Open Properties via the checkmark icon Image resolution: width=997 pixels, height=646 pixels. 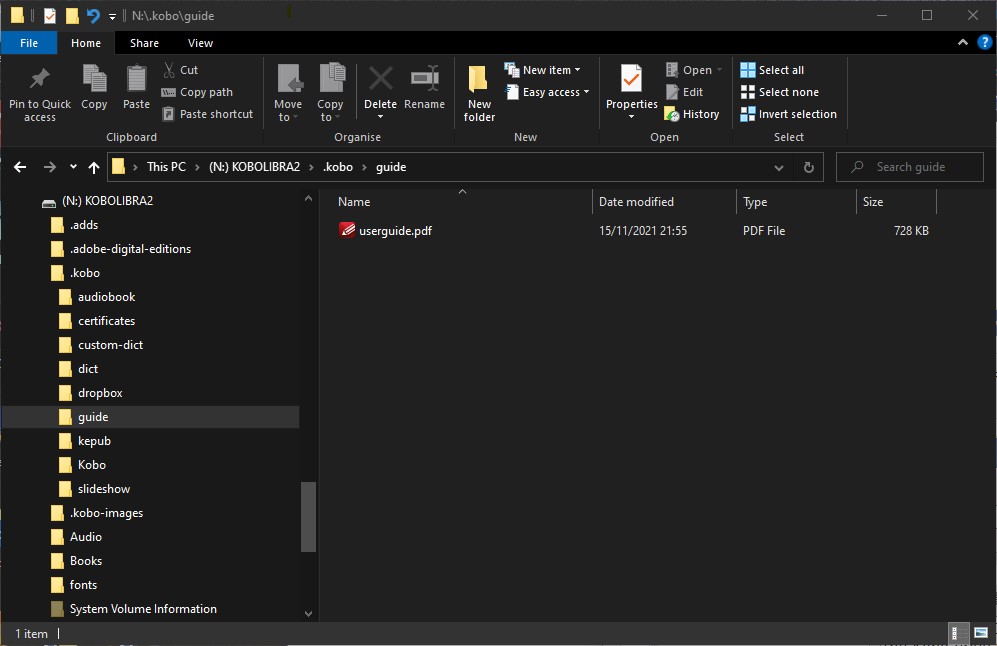click(x=631, y=80)
